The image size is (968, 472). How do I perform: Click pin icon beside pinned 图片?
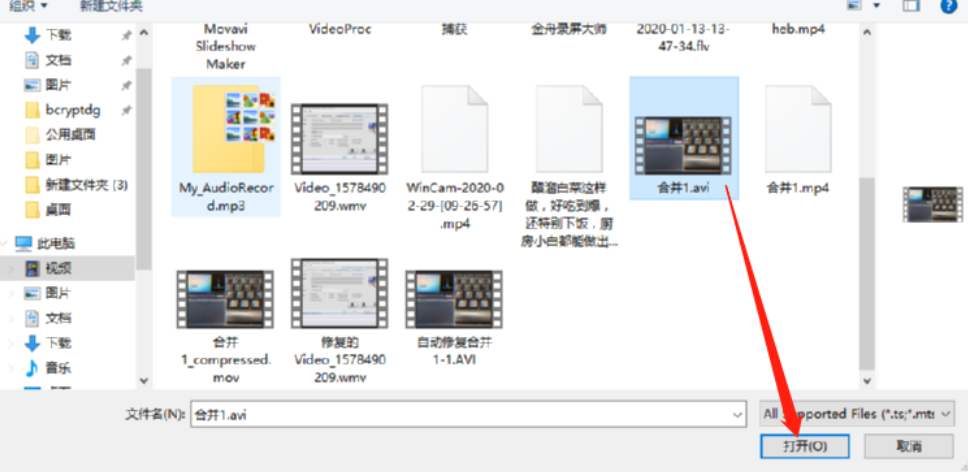click(126, 85)
